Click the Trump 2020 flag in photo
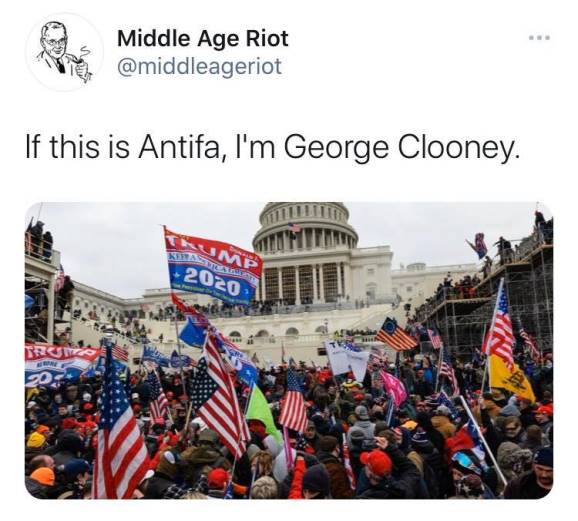 click(x=213, y=266)
